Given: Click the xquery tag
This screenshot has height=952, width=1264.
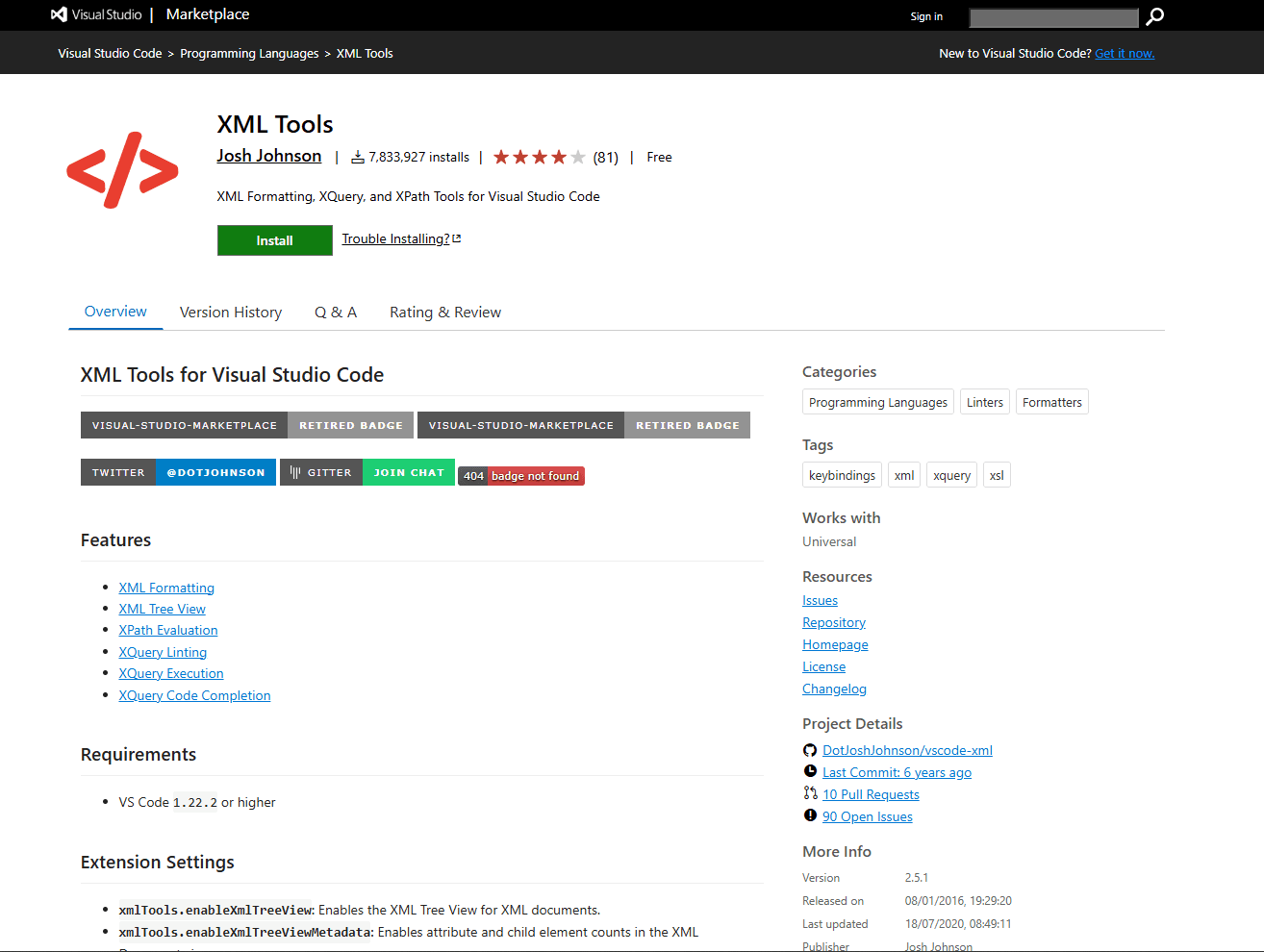Looking at the screenshot, I should coord(952,475).
